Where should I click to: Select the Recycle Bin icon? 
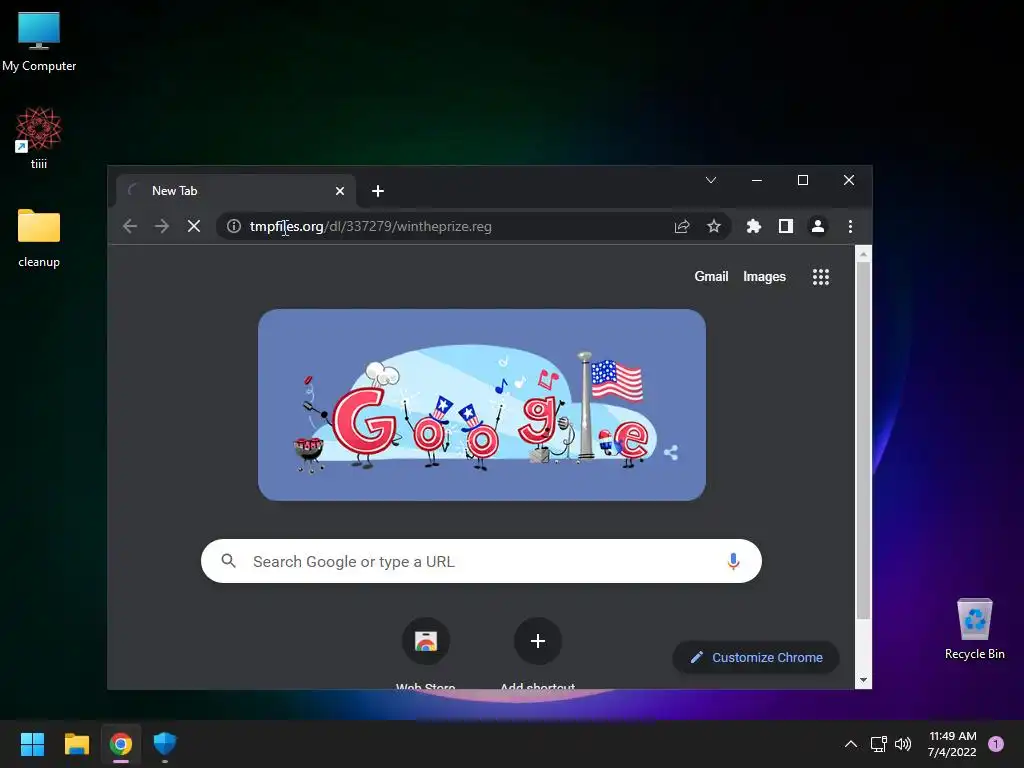pos(974,629)
